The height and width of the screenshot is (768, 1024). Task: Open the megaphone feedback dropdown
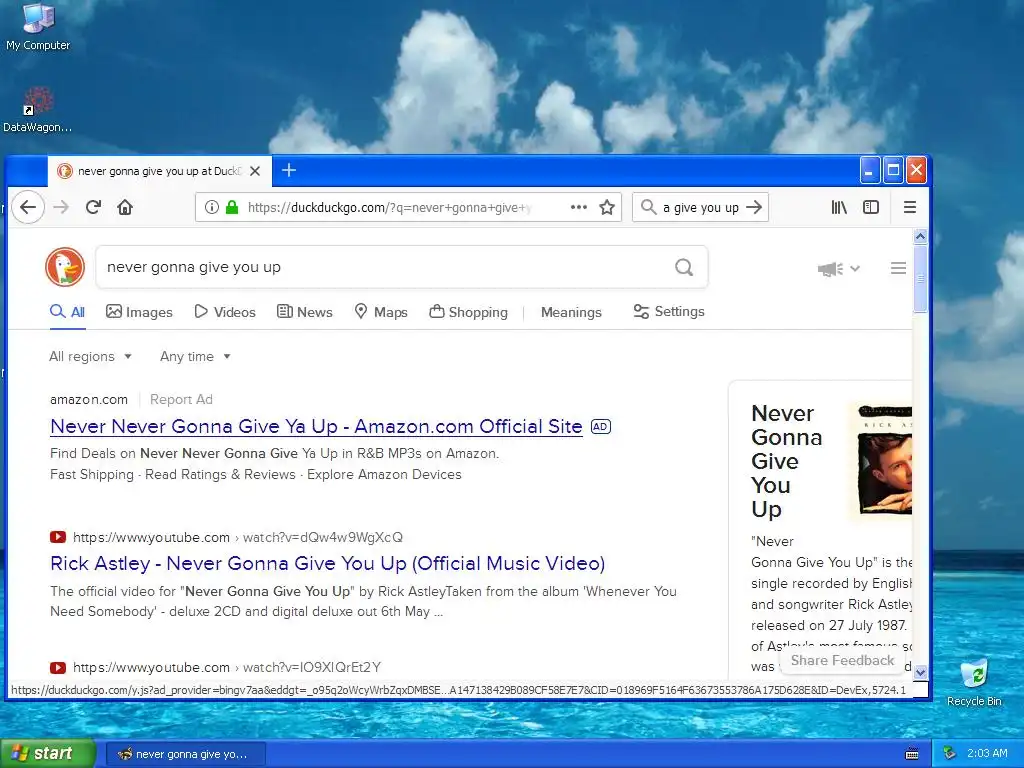[839, 268]
